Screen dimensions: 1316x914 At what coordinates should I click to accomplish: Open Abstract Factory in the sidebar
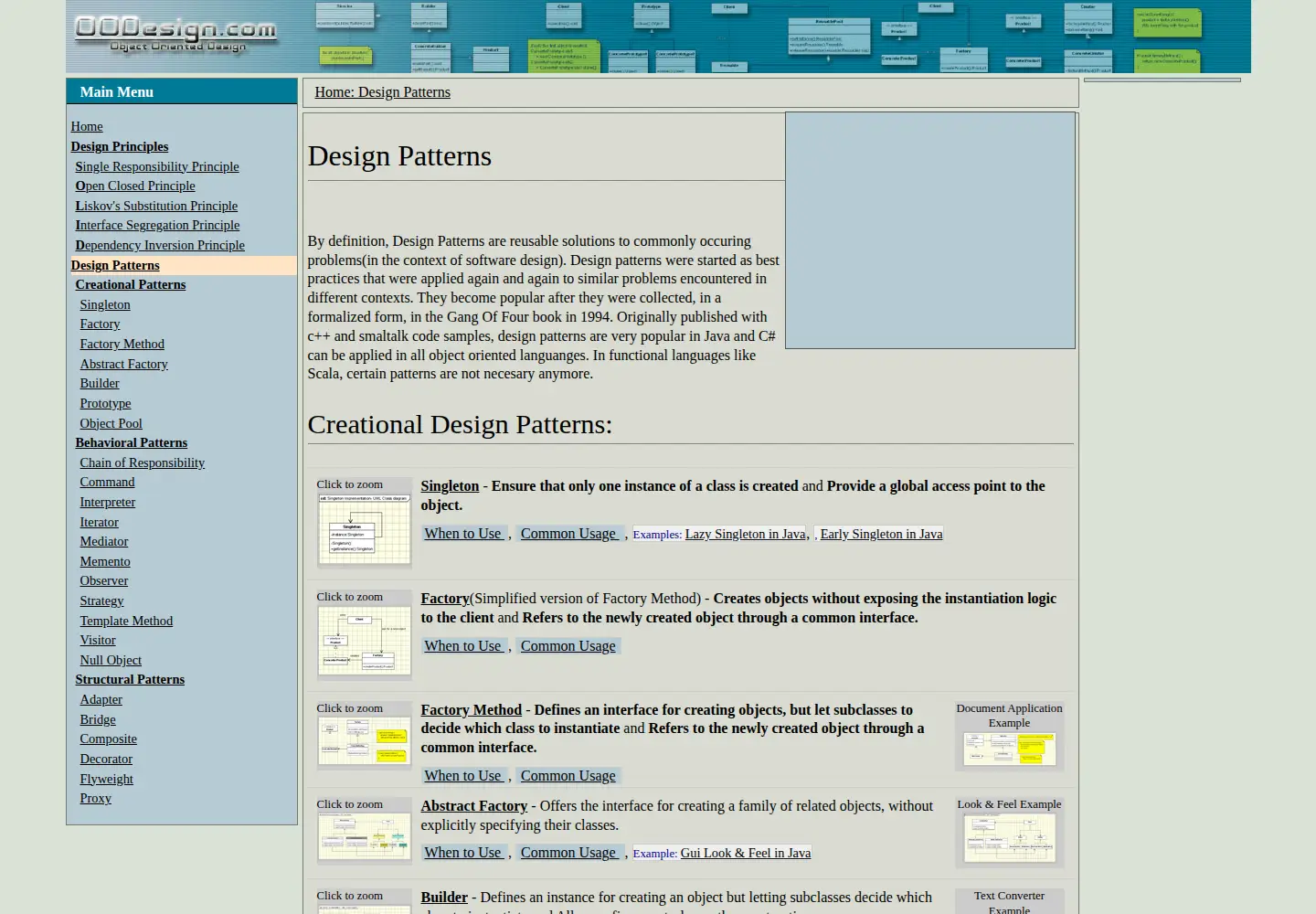coord(123,364)
